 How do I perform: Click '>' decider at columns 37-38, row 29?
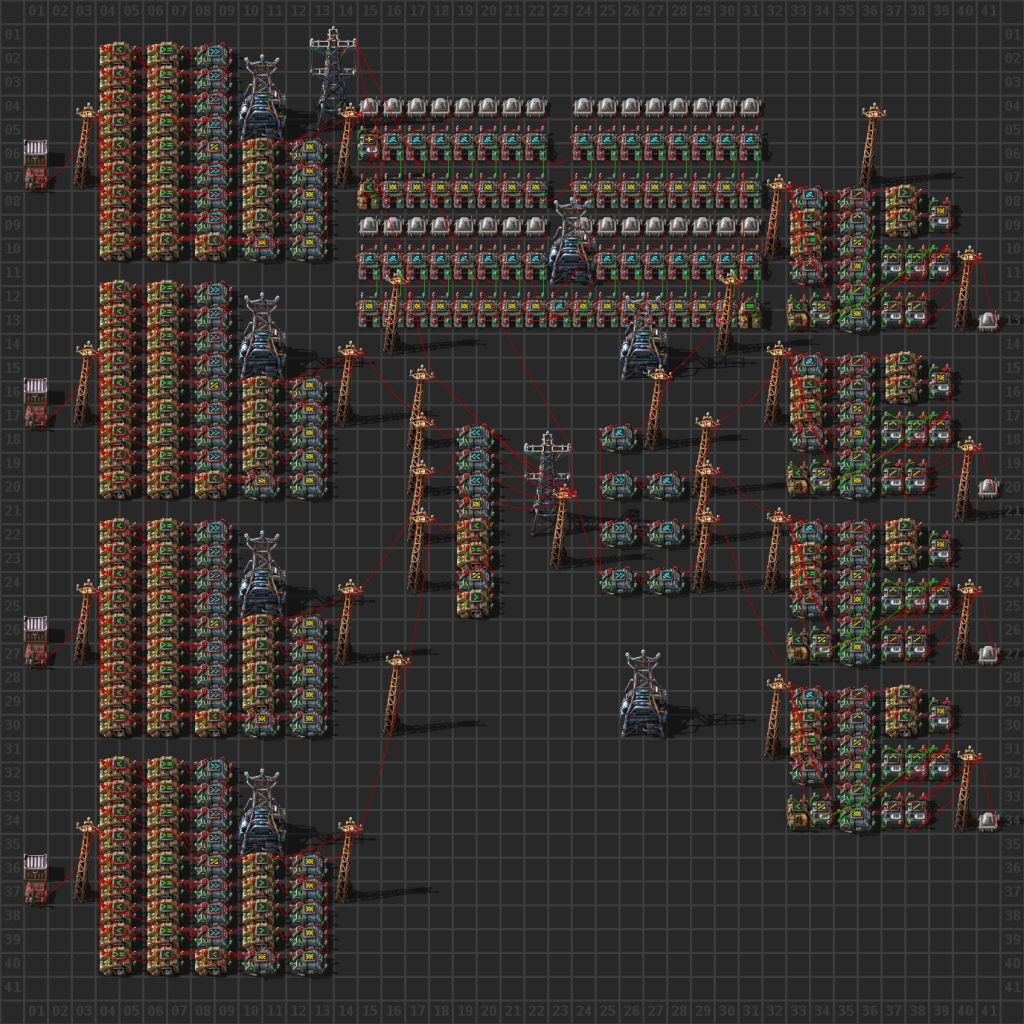pos(904,696)
